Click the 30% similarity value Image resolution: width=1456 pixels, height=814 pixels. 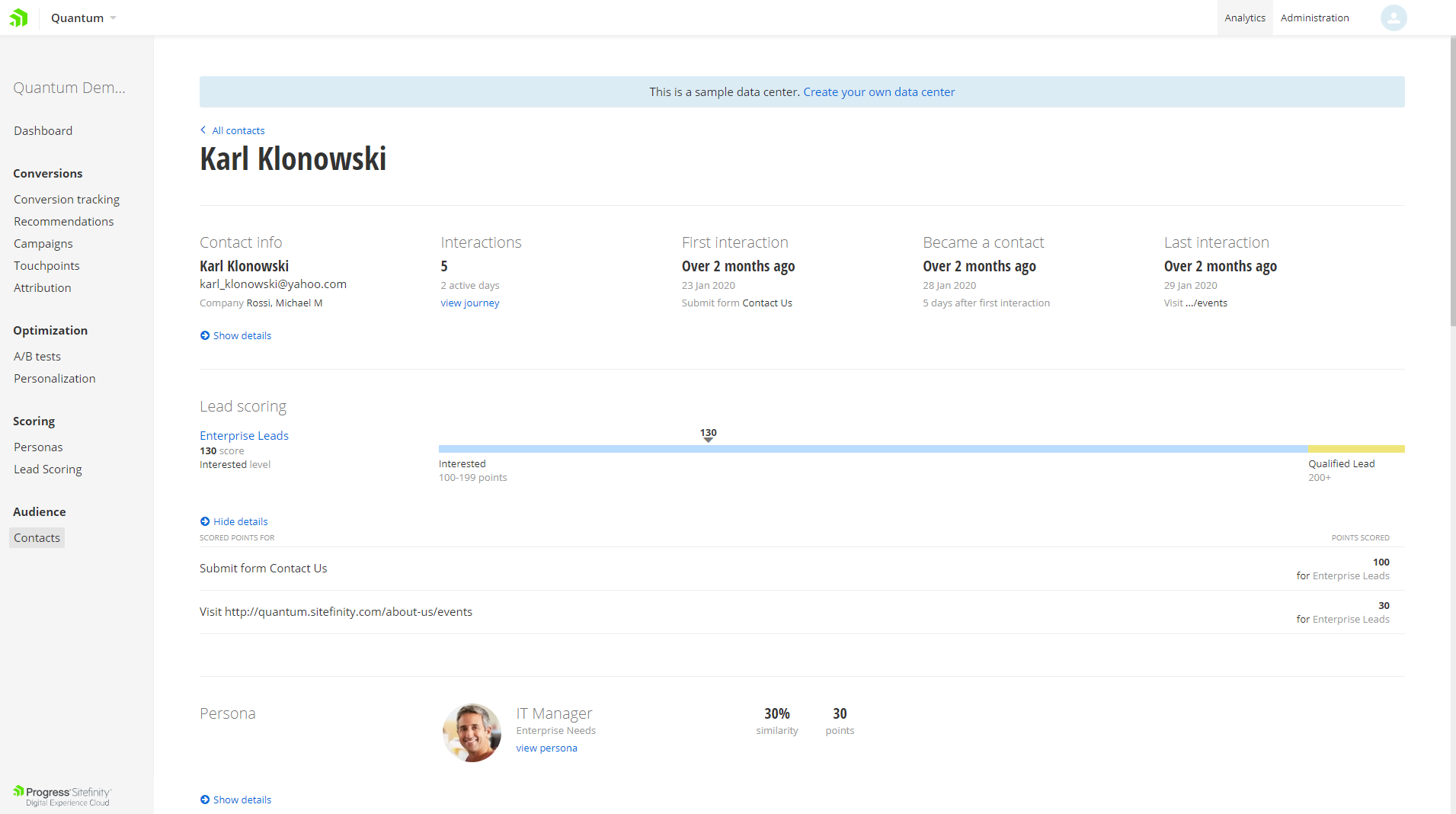[777, 713]
